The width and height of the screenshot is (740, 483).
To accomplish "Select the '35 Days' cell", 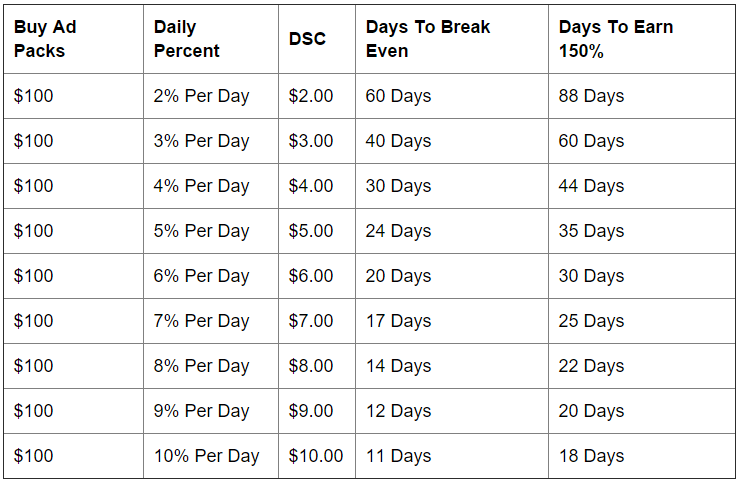I will (x=591, y=231).
